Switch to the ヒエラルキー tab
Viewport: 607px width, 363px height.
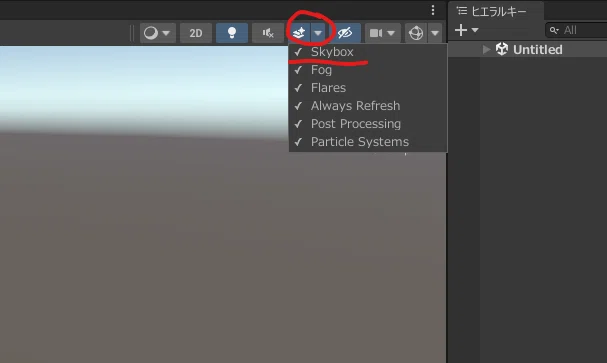[x=496, y=11]
